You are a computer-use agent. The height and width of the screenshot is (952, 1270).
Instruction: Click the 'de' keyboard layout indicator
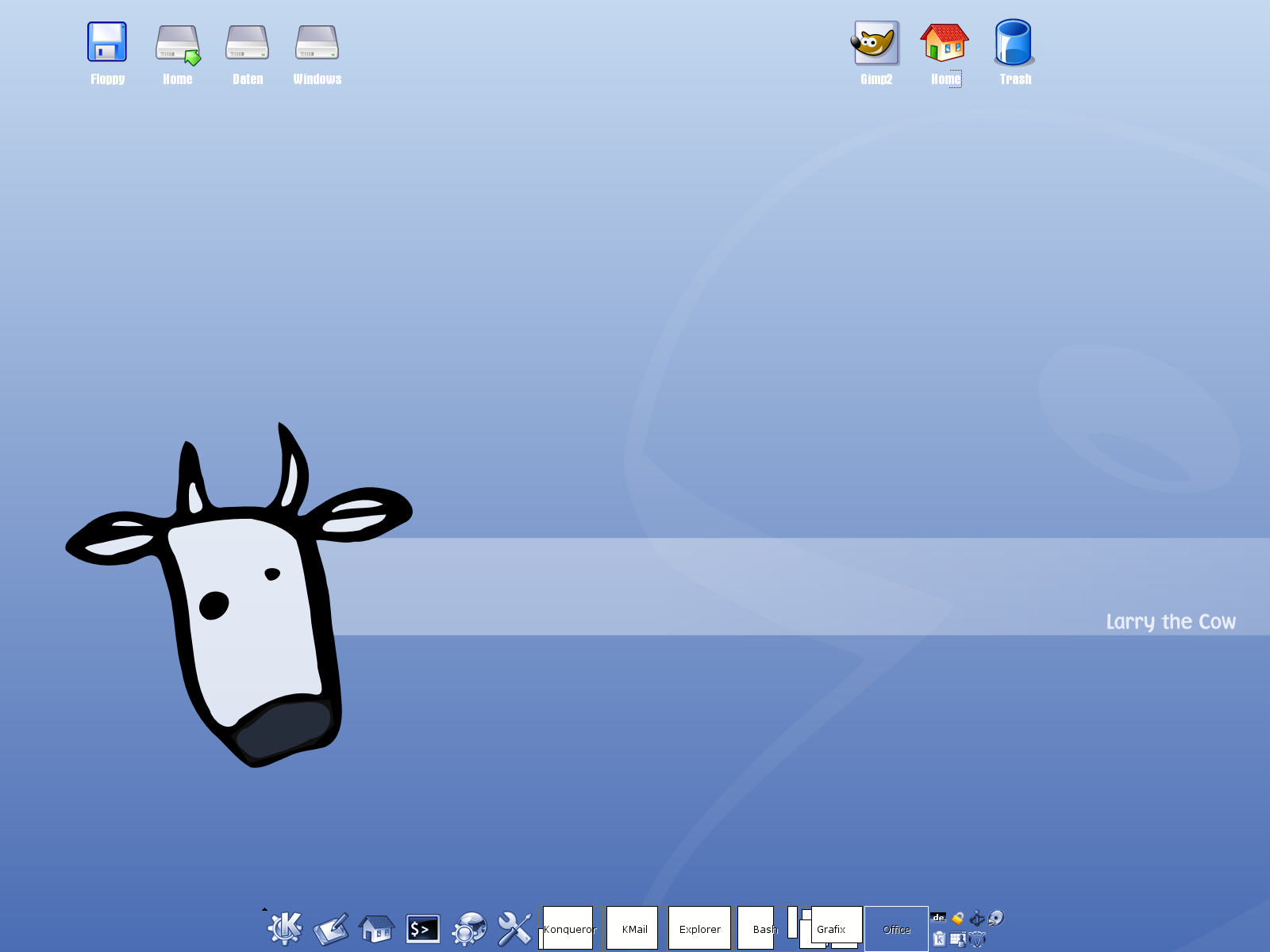coord(938,918)
